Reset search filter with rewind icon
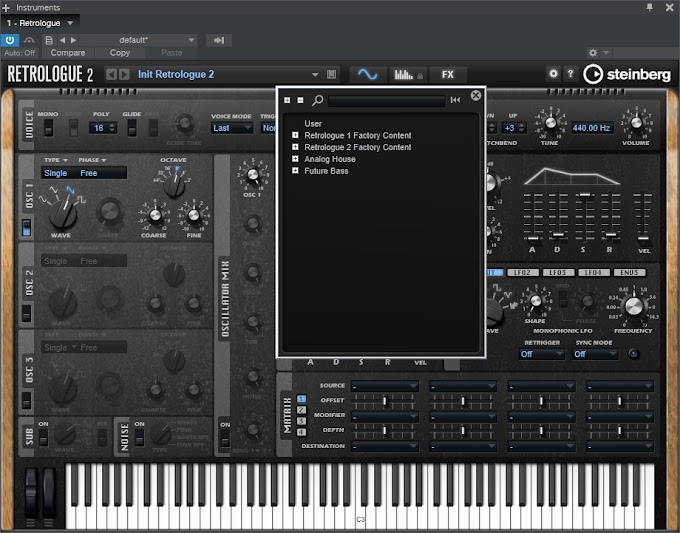 (x=455, y=100)
